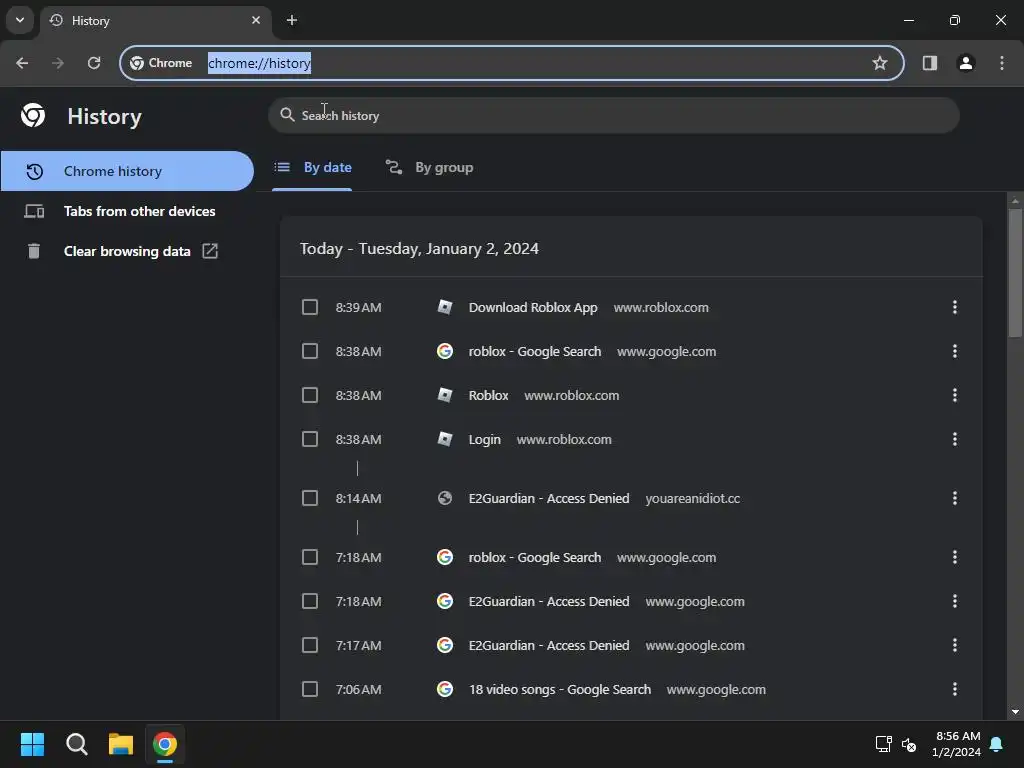
Task: Click the clock icon on the History tab
Action: click(56, 20)
